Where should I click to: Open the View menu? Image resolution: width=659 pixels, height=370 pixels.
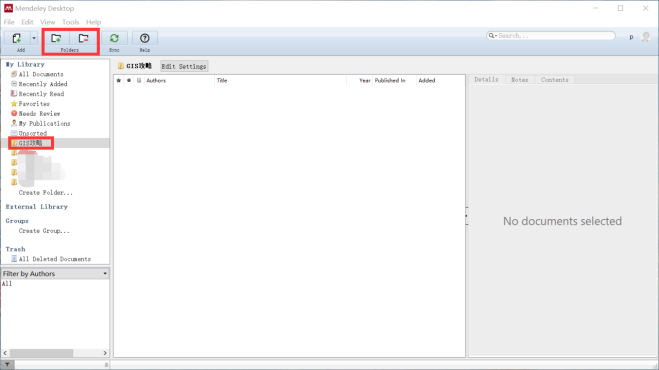[x=47, y=22]
